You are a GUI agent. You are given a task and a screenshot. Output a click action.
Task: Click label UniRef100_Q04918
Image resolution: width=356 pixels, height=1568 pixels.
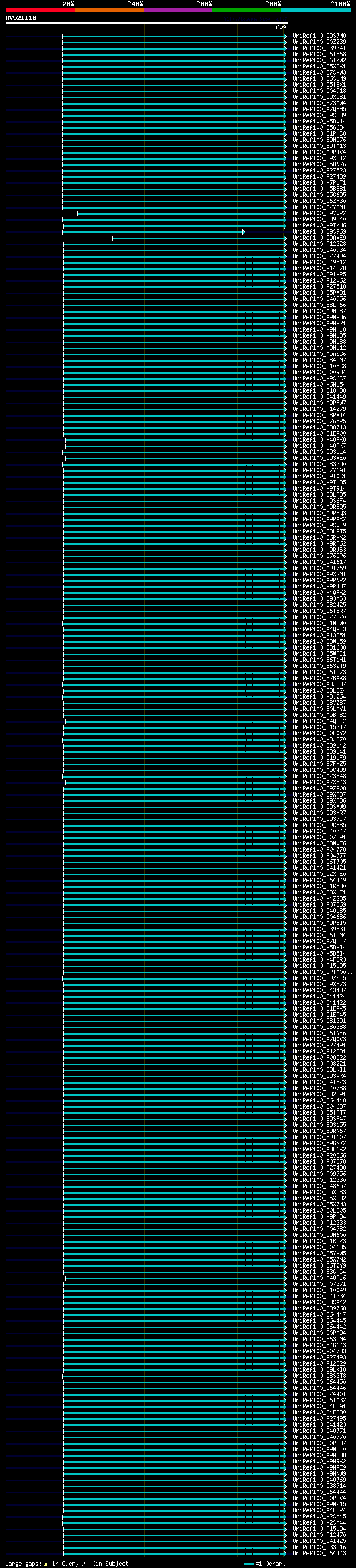319,91
